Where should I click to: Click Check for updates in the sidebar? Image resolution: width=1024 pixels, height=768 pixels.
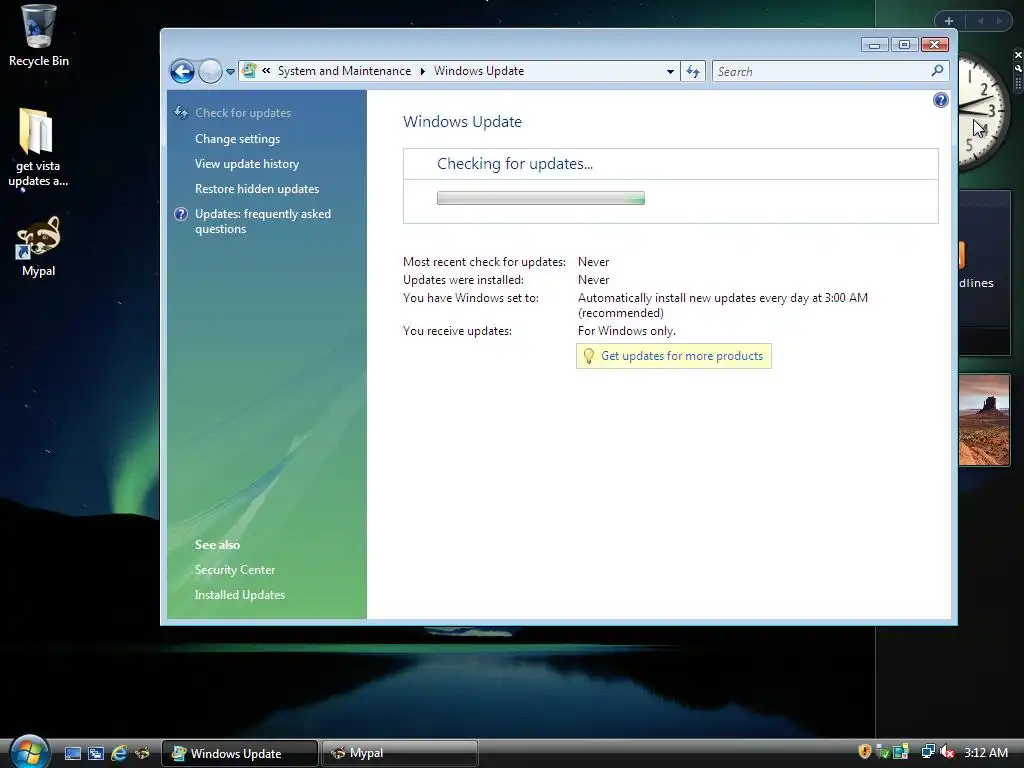click(x=243, y=113)
